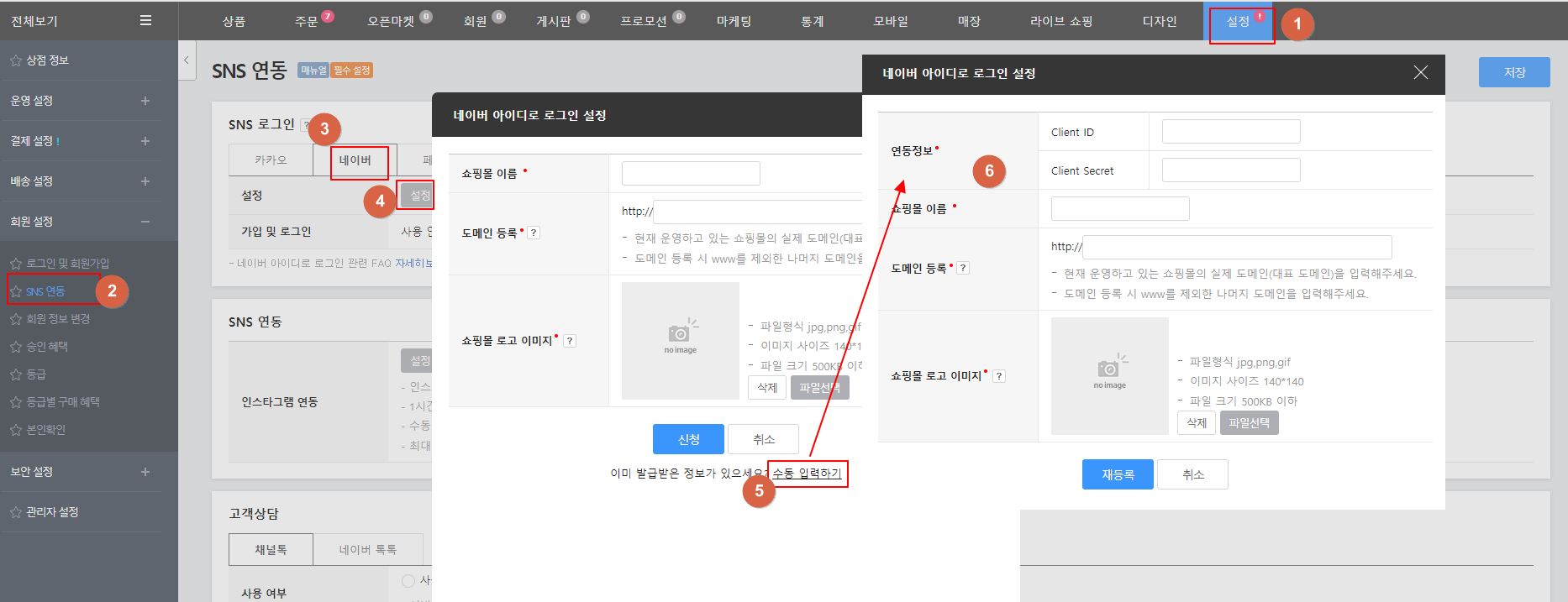Close the 네이버 아이디로 로그인 설정 dialog
The image size is (1568, 602).
tap(1420, 73)
